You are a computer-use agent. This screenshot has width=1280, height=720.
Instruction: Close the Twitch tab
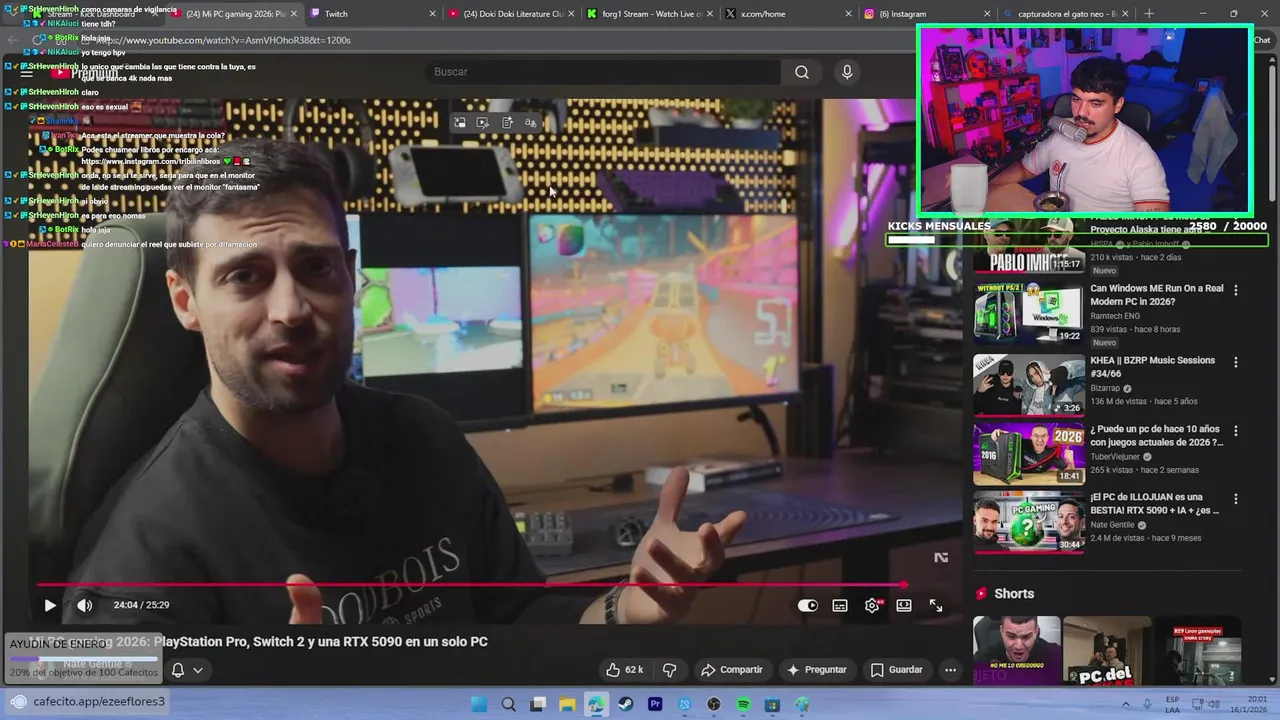432,14
